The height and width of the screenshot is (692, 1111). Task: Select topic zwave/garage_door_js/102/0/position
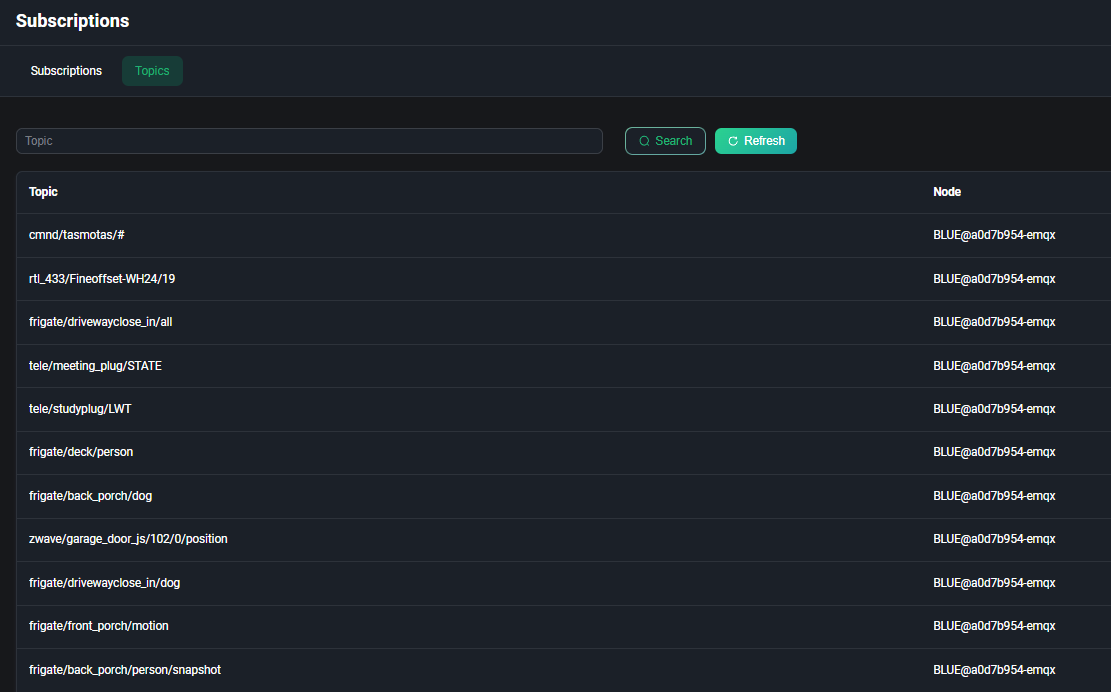pos(128,539)
